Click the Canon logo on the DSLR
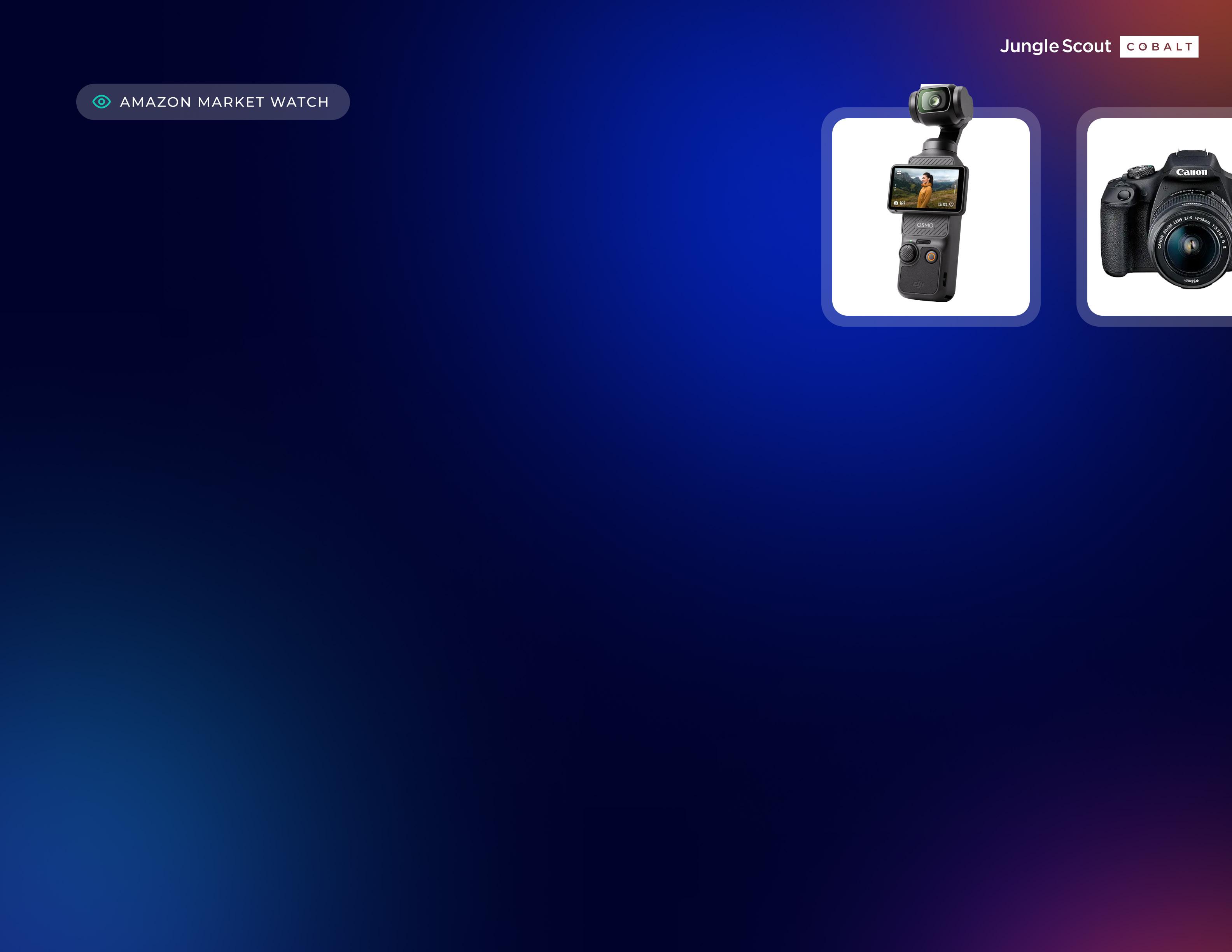The width and height of the screenshot is (1232, 952). (x=1192, y=172)
